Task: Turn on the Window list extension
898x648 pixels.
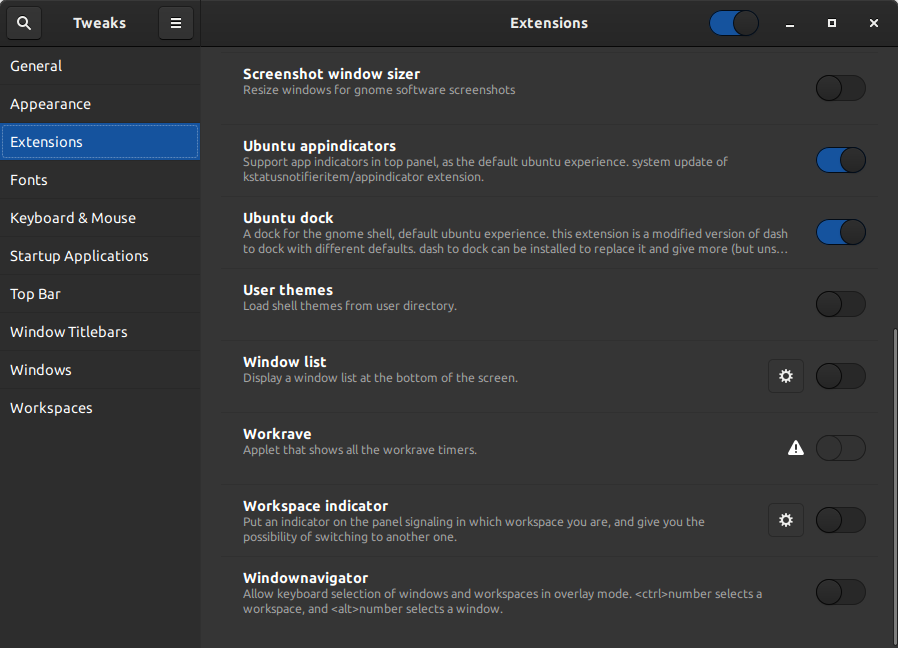Action: click(x=840, y=376)
